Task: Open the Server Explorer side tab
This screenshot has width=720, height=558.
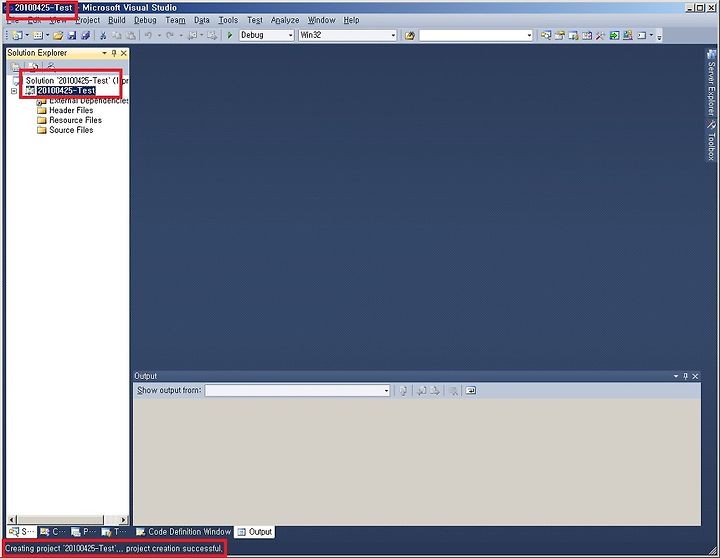Action: 711,83
